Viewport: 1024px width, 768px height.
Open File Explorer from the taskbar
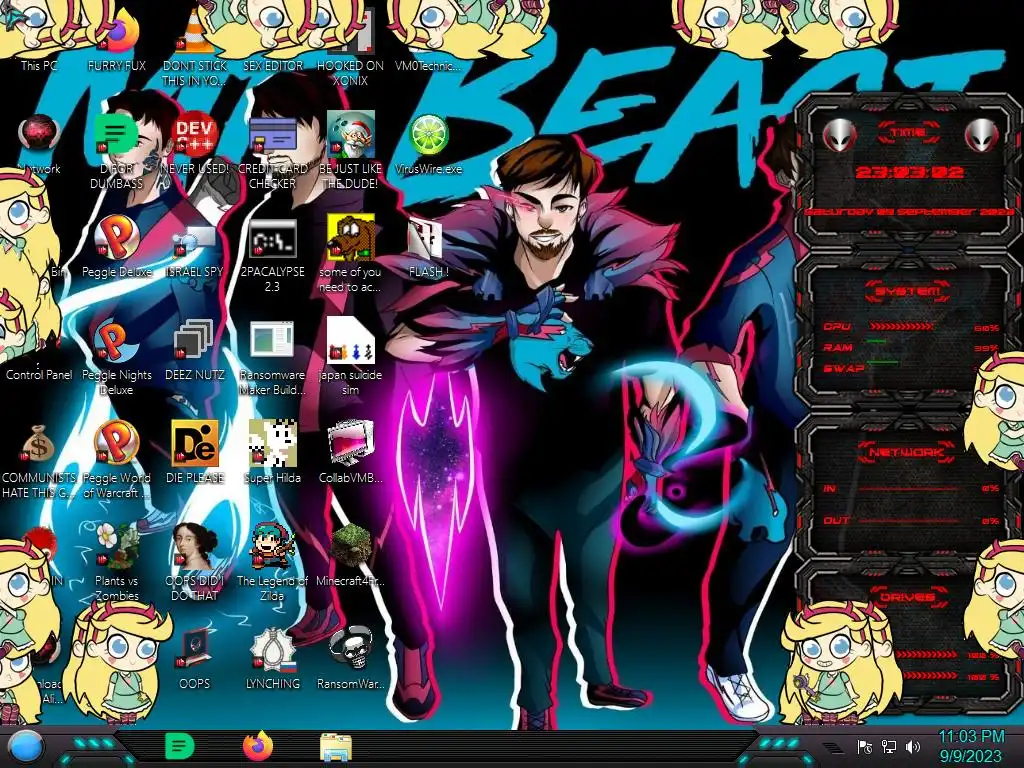[336, 747]
